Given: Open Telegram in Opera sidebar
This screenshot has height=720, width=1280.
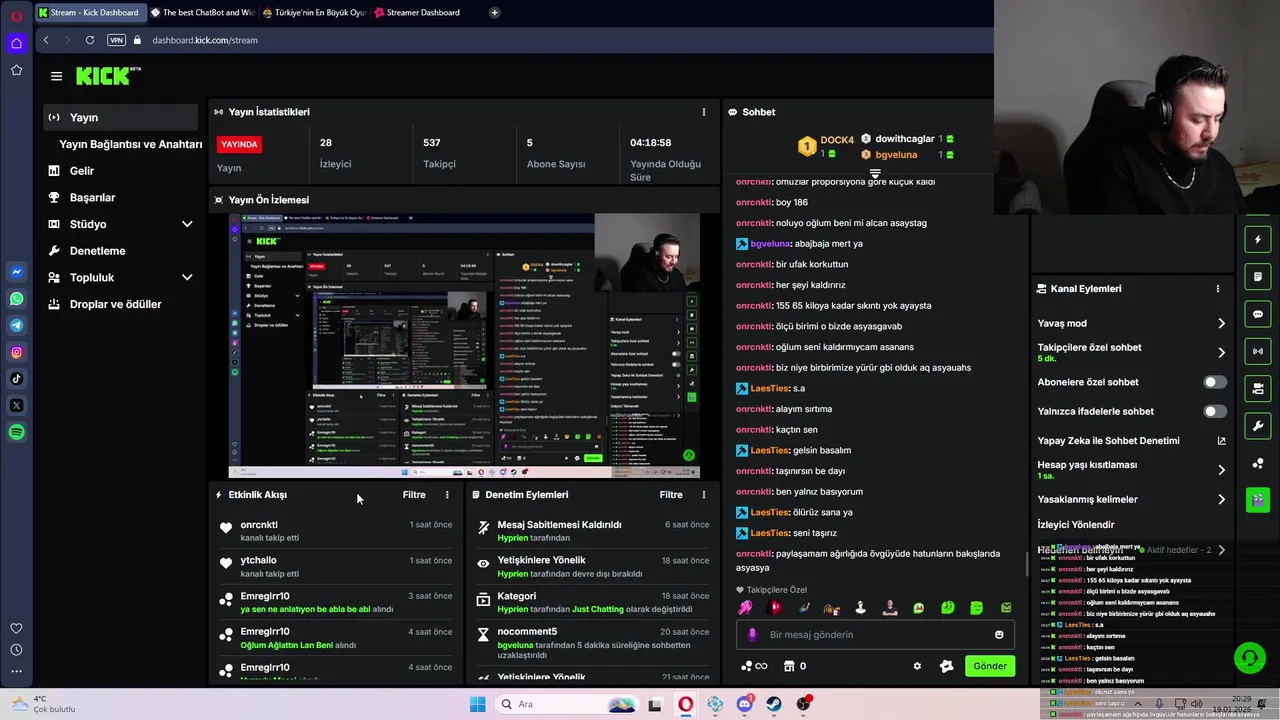Looking at the screenshot, I should [x=16, y=325].
